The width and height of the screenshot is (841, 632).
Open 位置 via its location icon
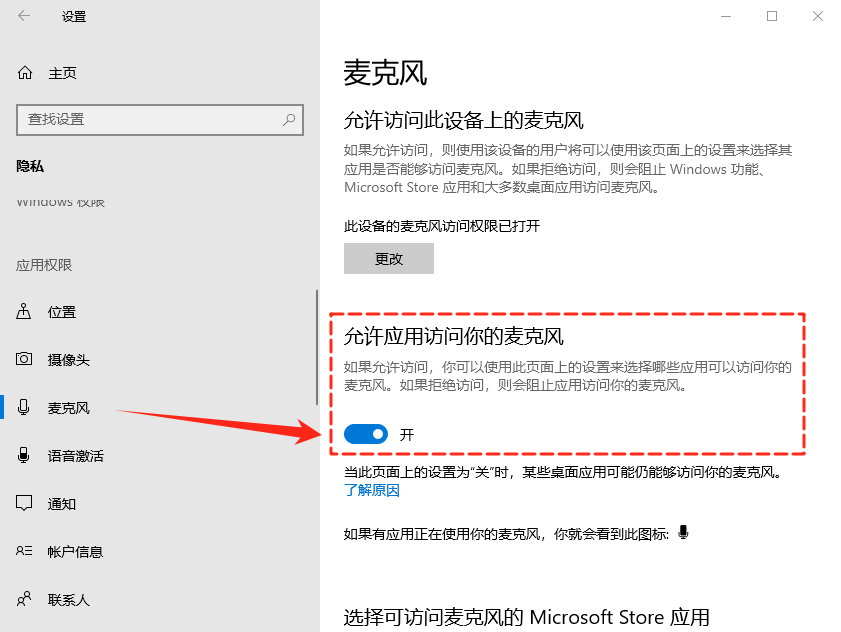(24, 312)
